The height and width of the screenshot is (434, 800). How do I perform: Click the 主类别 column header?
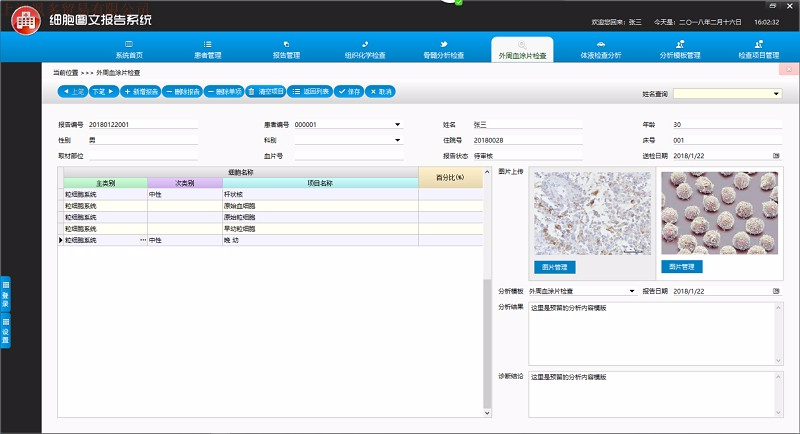point(106,183)
